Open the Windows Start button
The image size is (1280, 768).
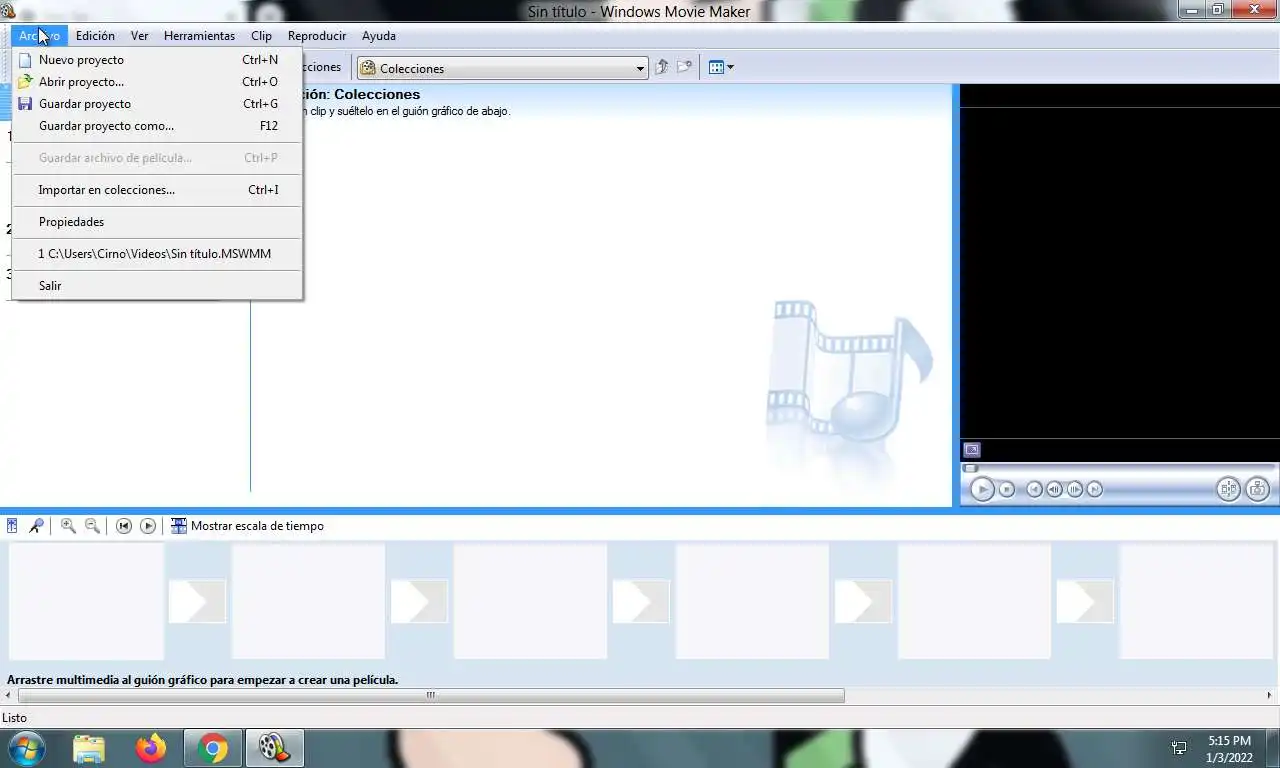tap(26, 748)
